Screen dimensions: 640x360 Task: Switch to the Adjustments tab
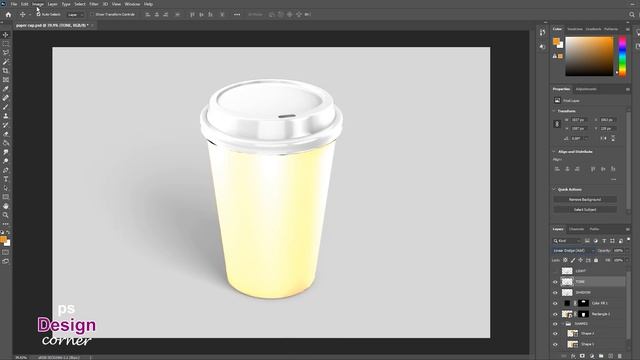[x=586, y=89]
